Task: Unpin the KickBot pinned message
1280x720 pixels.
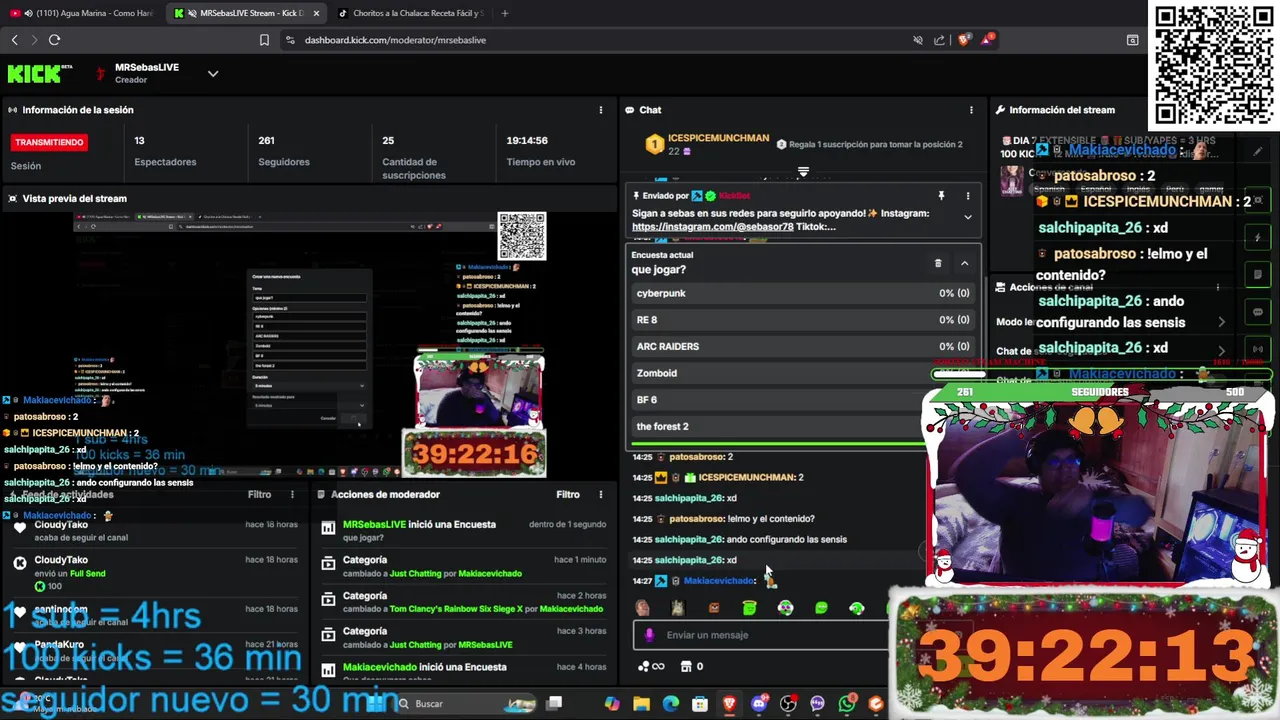Action: [x=941, y=196]
